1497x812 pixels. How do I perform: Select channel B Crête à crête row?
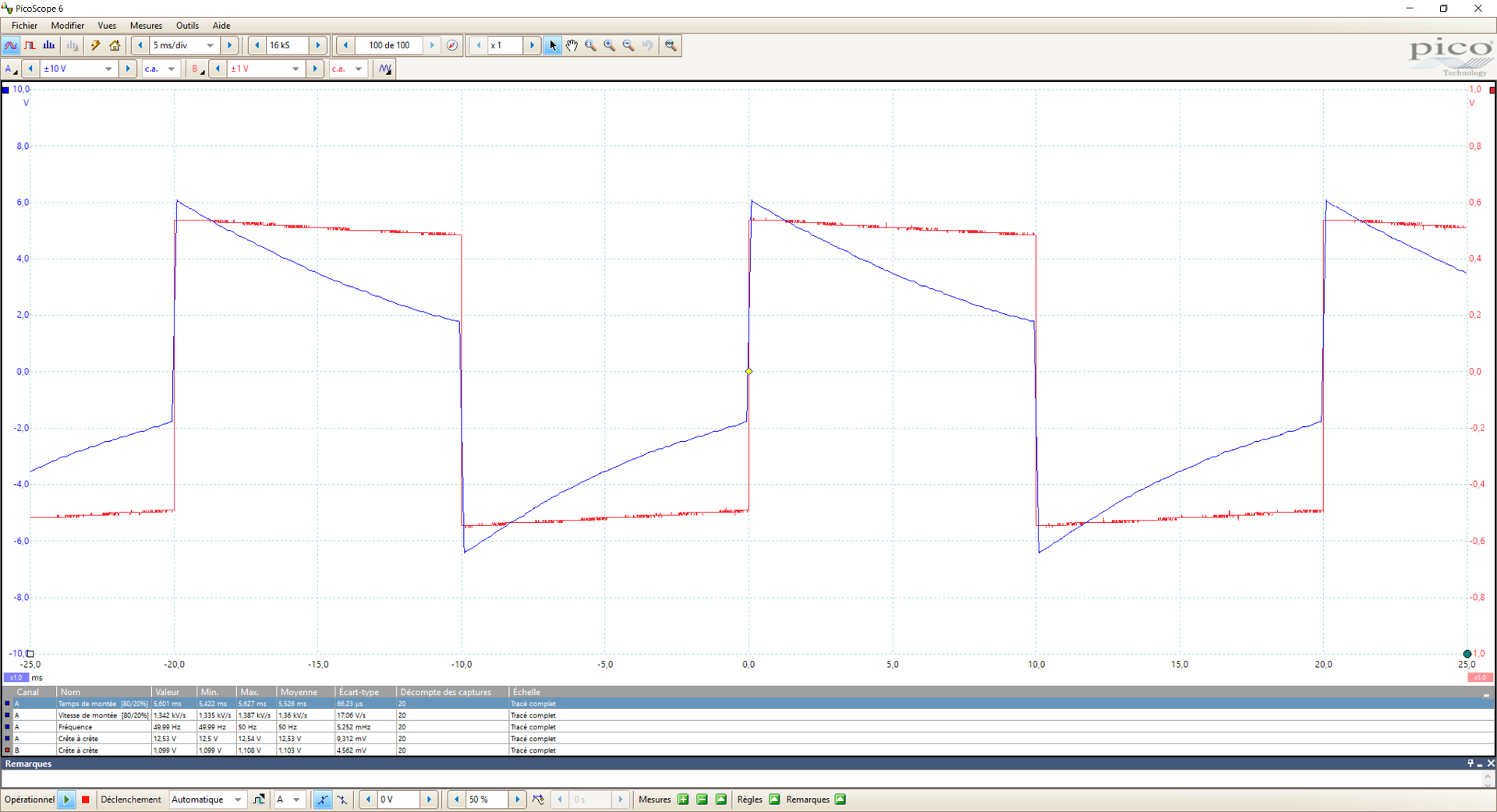click(x=748, y=750)
